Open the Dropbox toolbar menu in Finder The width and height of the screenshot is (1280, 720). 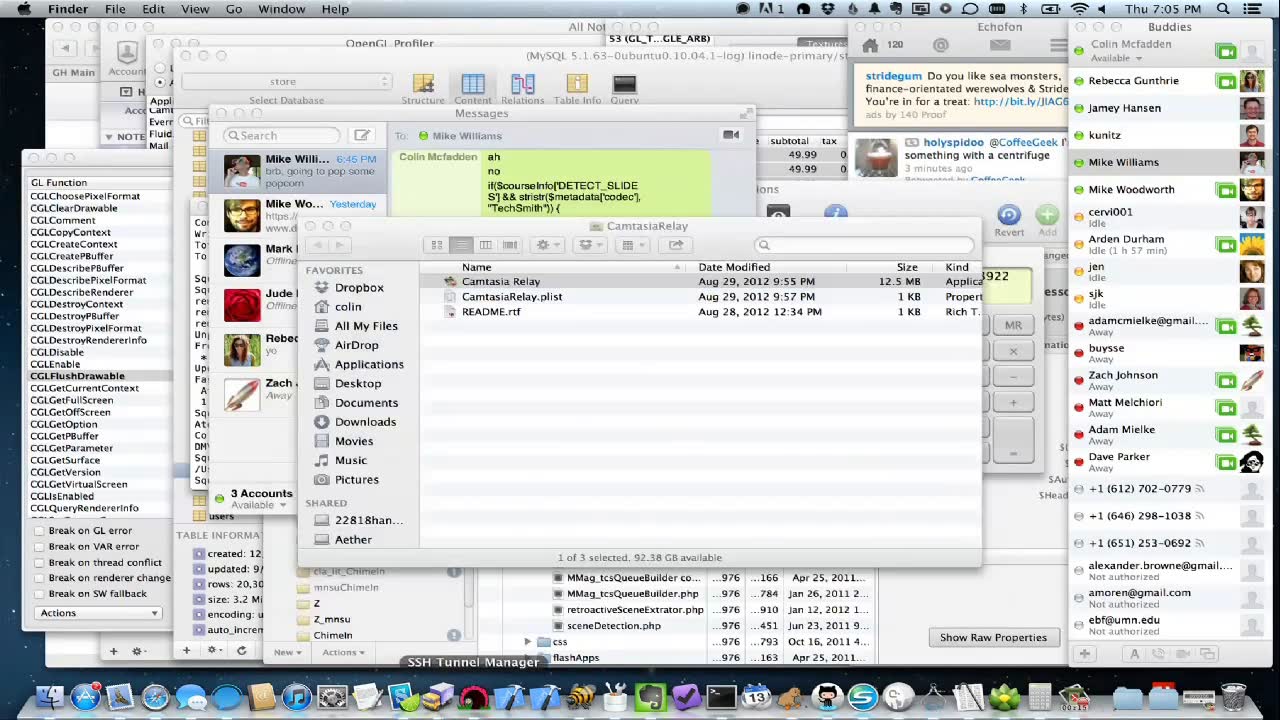coord(591,245)
